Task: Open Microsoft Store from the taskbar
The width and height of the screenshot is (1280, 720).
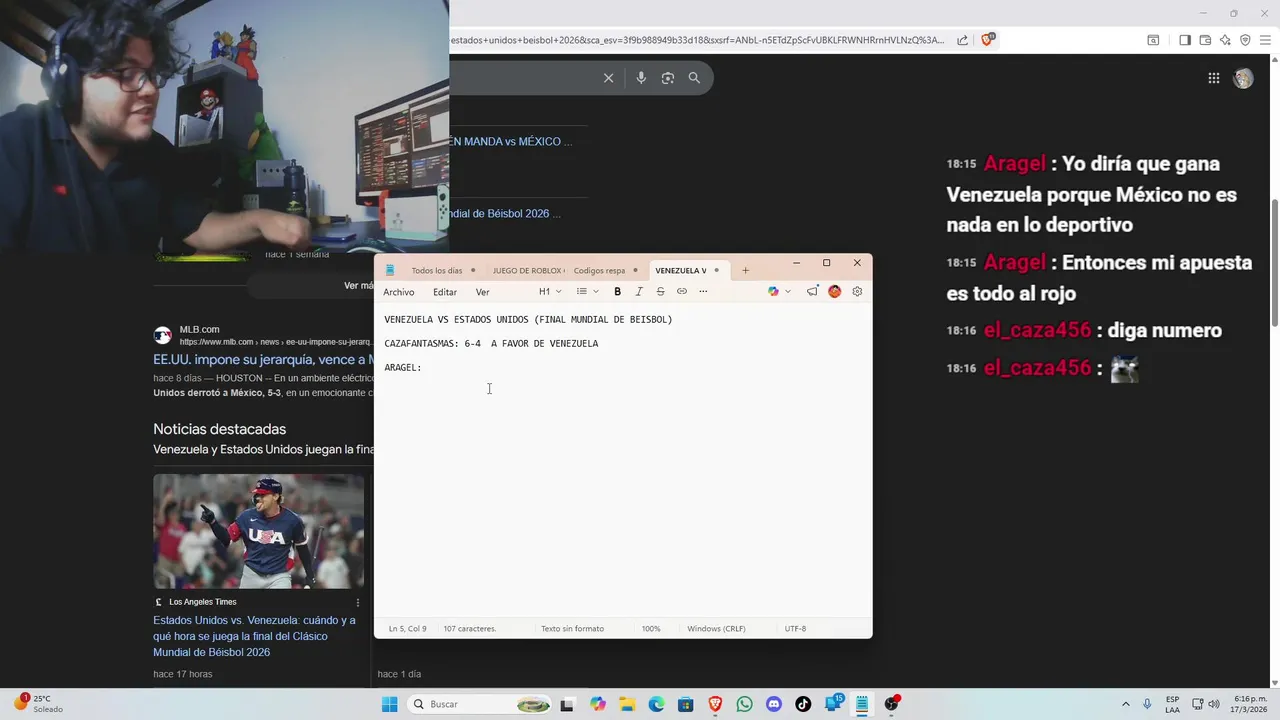Action: 685,704
